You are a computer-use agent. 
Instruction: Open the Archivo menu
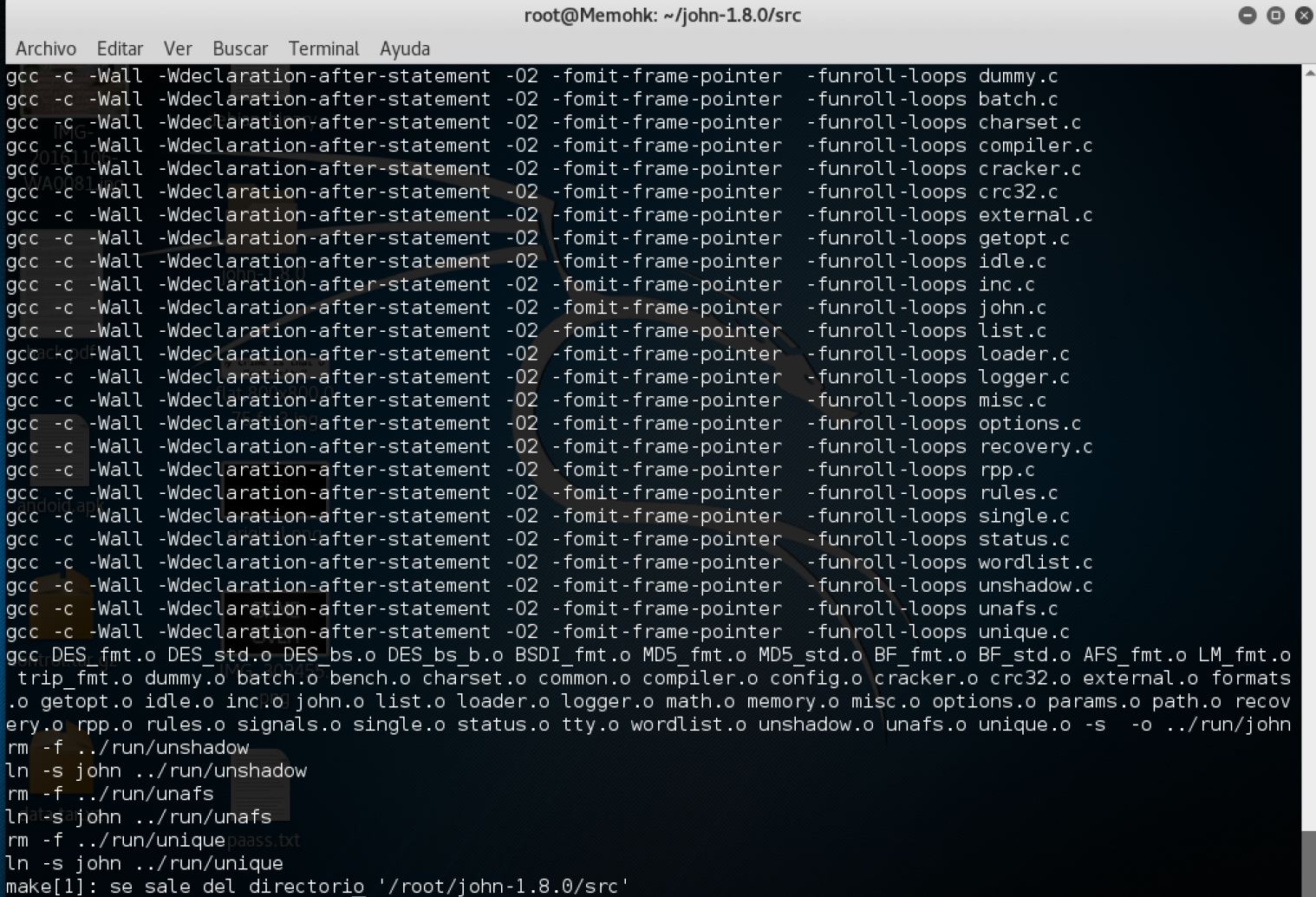pyautogui.click(x=45, y=49)
